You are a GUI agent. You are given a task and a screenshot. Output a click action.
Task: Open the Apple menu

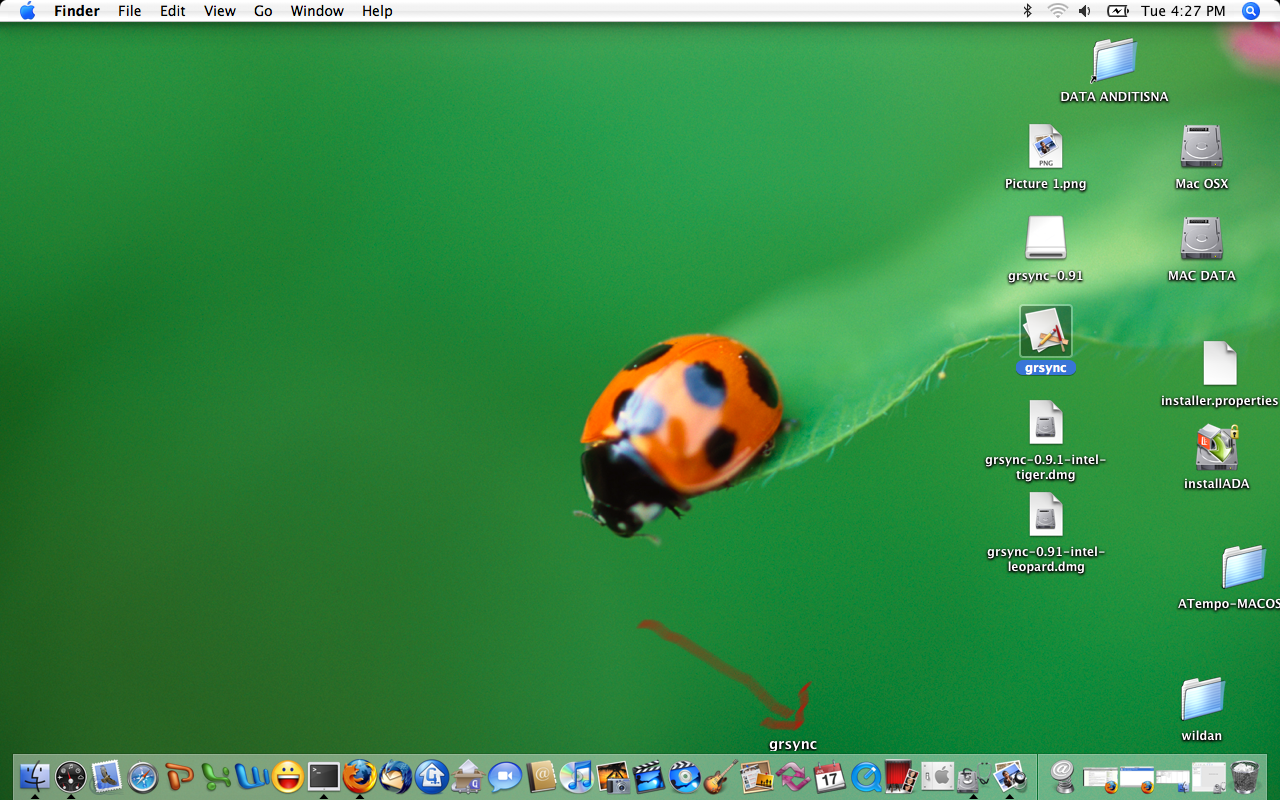coord(27,11)
